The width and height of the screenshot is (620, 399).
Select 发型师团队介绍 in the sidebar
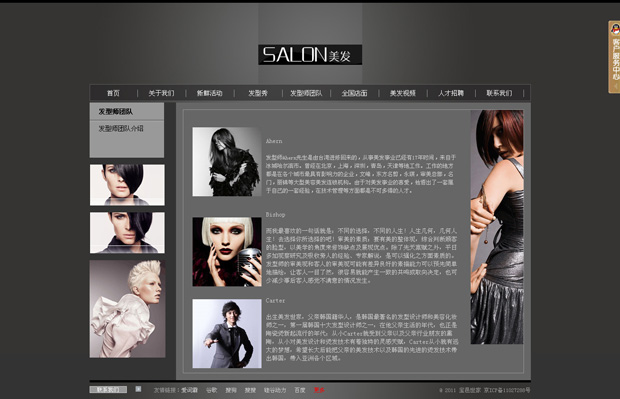point(121,129)
